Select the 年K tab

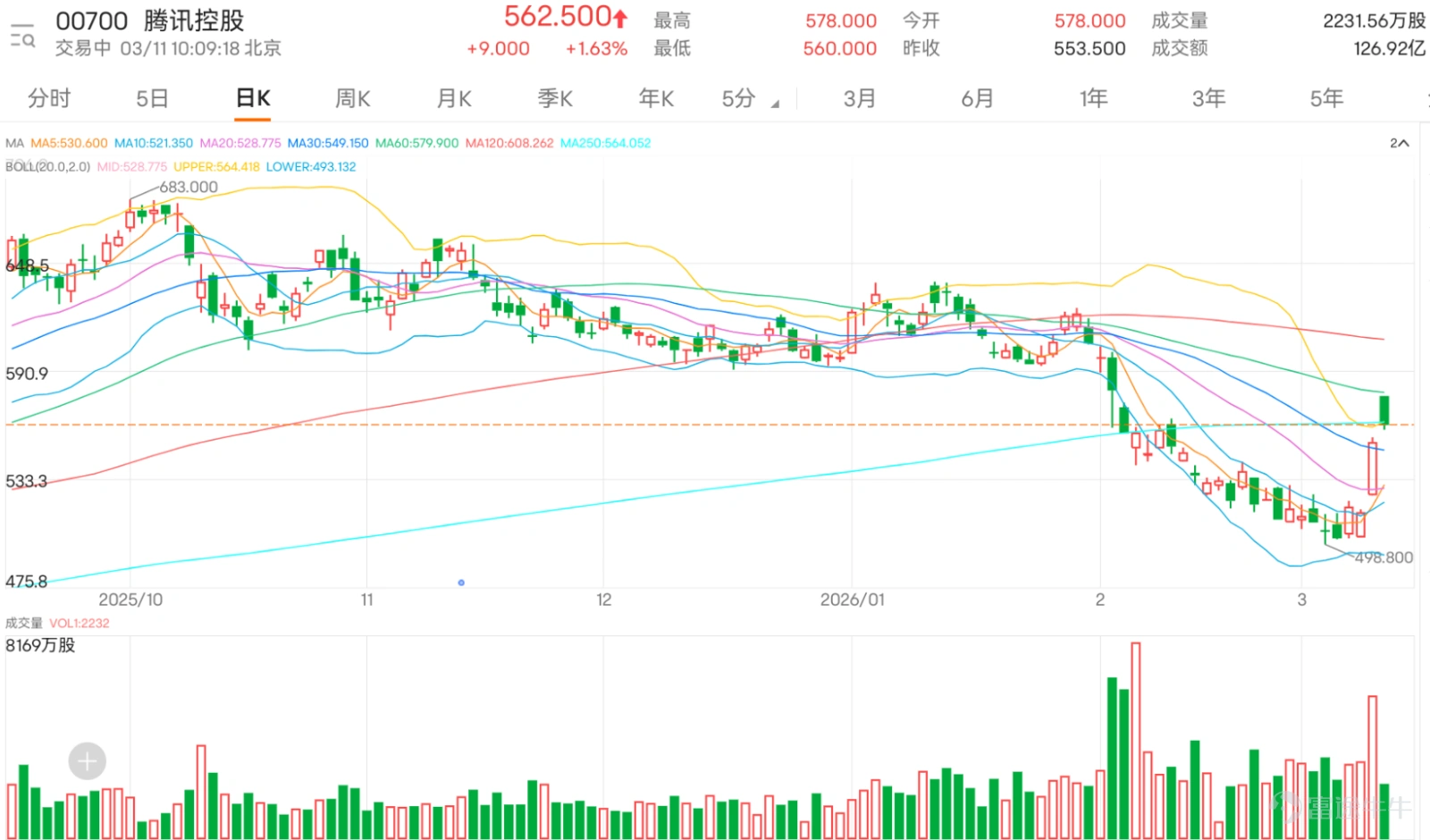(x=656, y=98)
